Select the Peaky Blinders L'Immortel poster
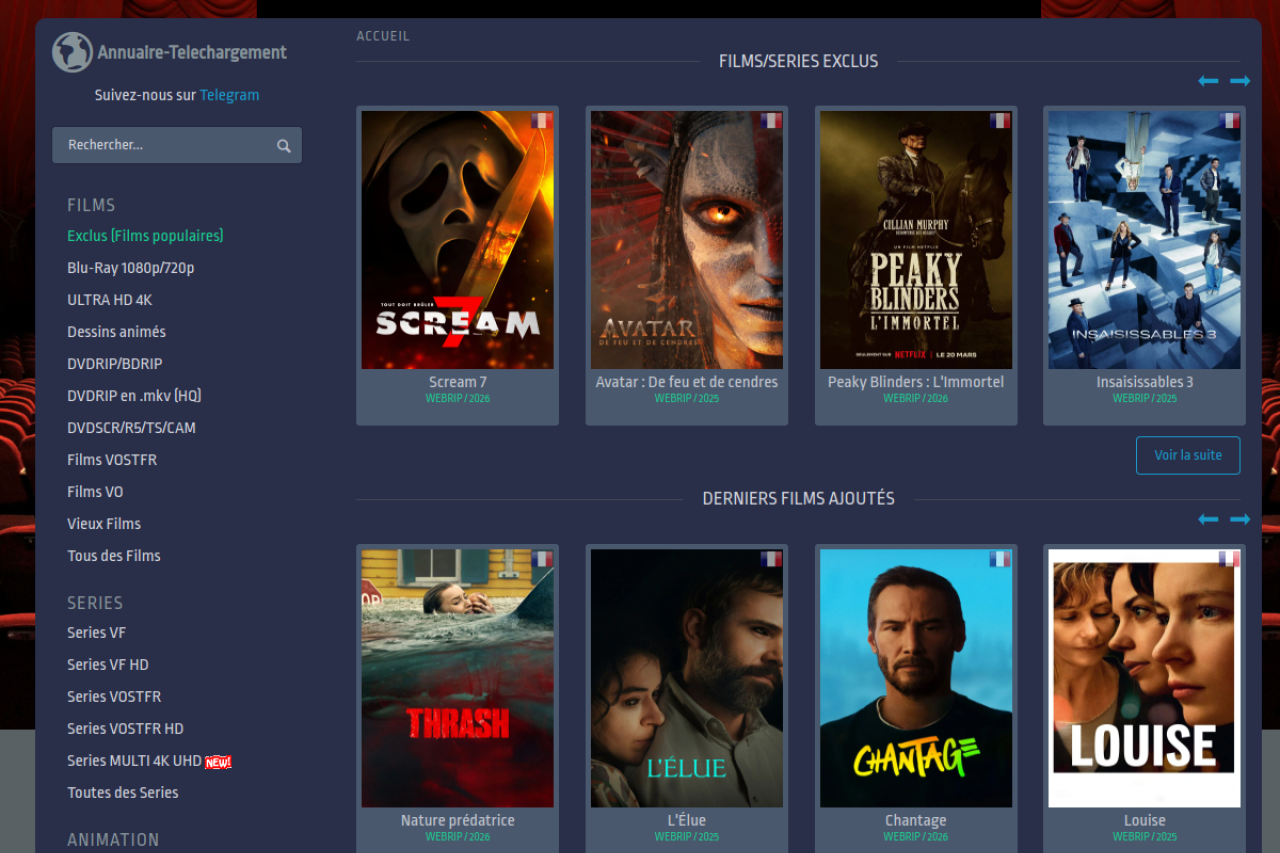The width and height of the screenshot is (1280, 853). click(x=915, y=240)
